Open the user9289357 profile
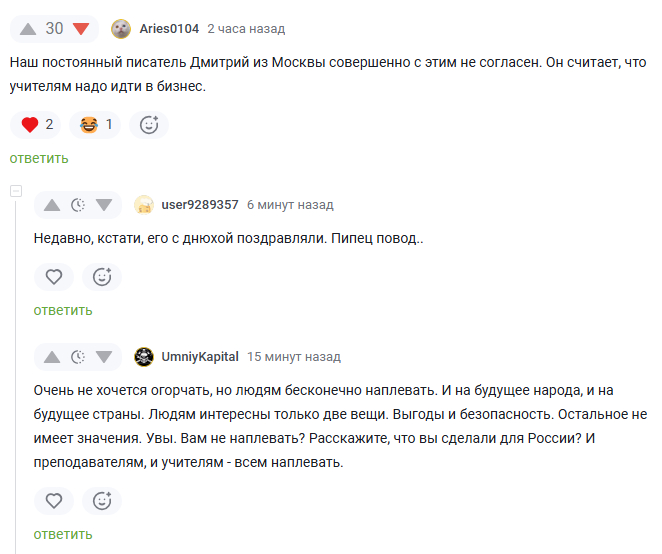Viewport: 662px width, 554px height. tap(199, 205)
